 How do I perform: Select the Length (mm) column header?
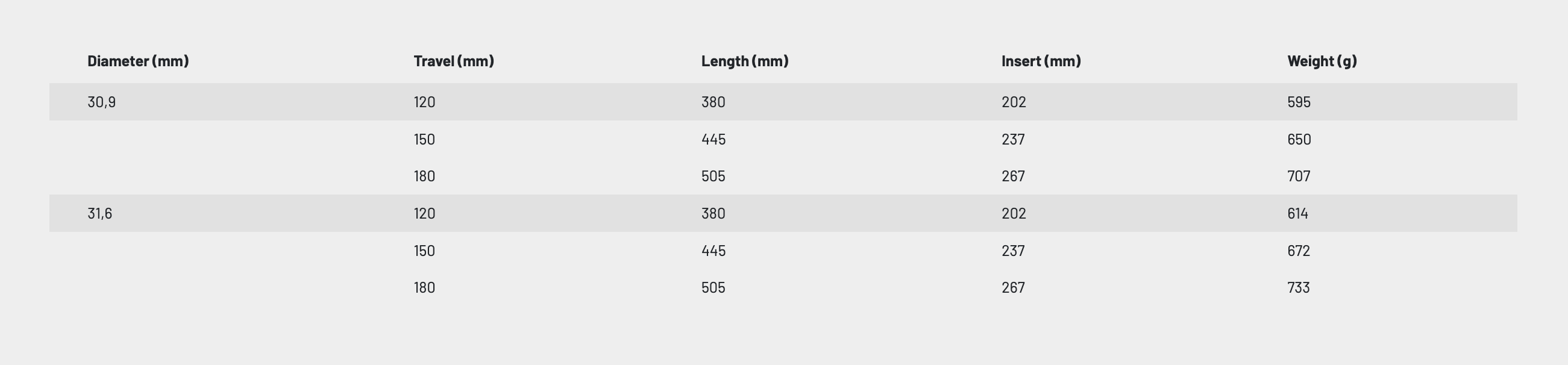pos(744,61)
